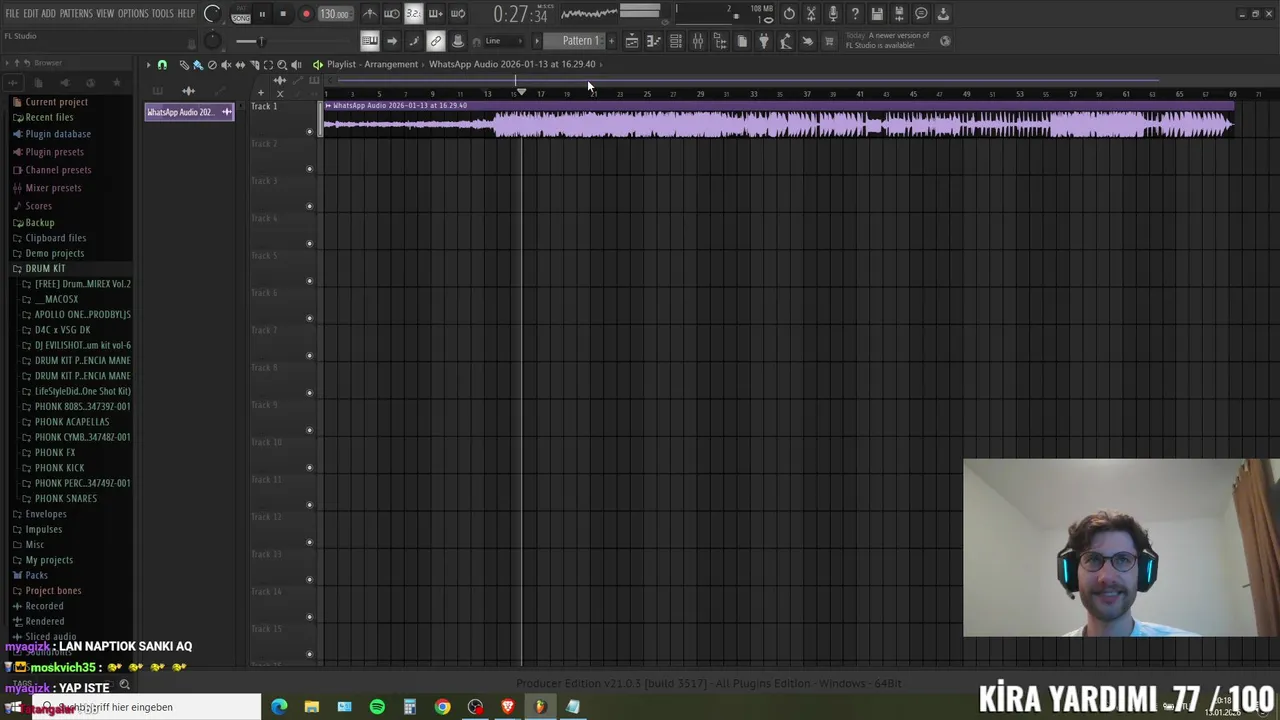Click the render/export audio icon

point(899,14)
